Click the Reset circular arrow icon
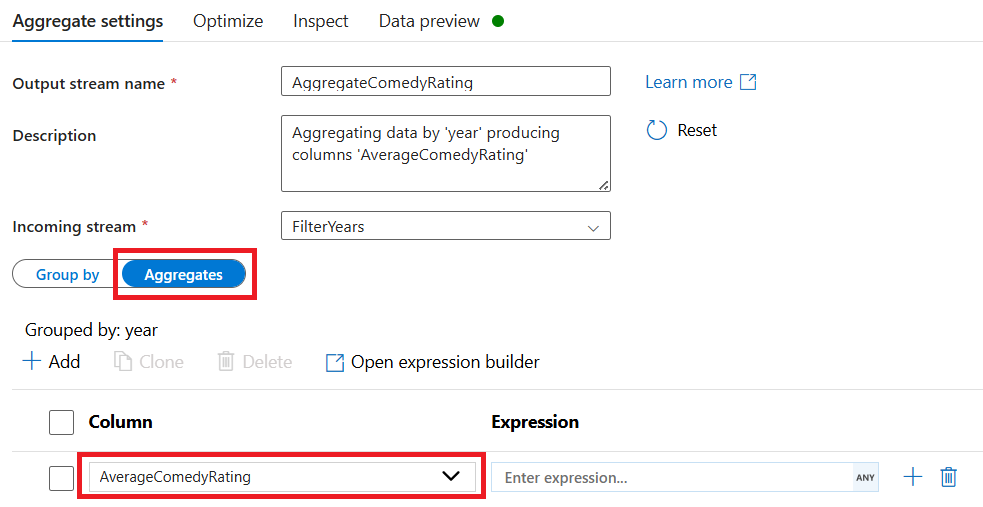983x507 pixels. [656, 130]
